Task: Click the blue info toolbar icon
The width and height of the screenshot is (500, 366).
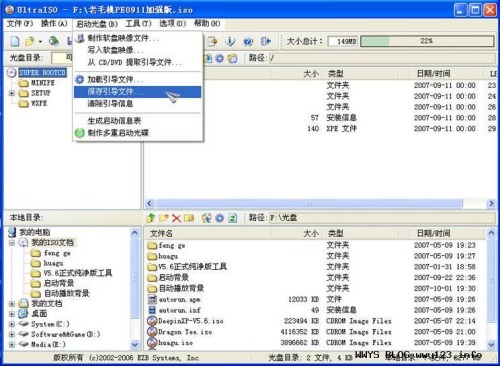Action: pyautogui.click(x=230, y=41)
